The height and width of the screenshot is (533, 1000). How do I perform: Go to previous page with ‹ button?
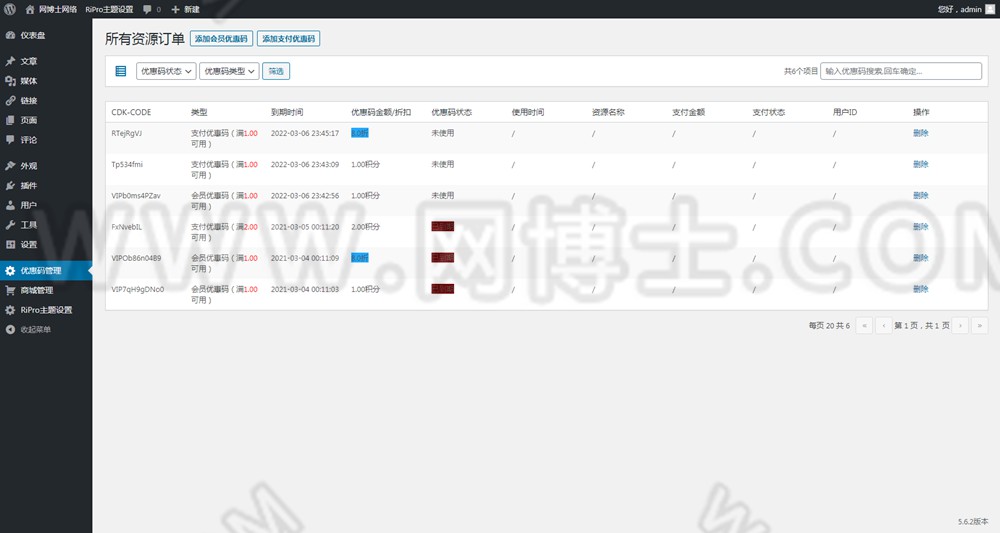883,326
